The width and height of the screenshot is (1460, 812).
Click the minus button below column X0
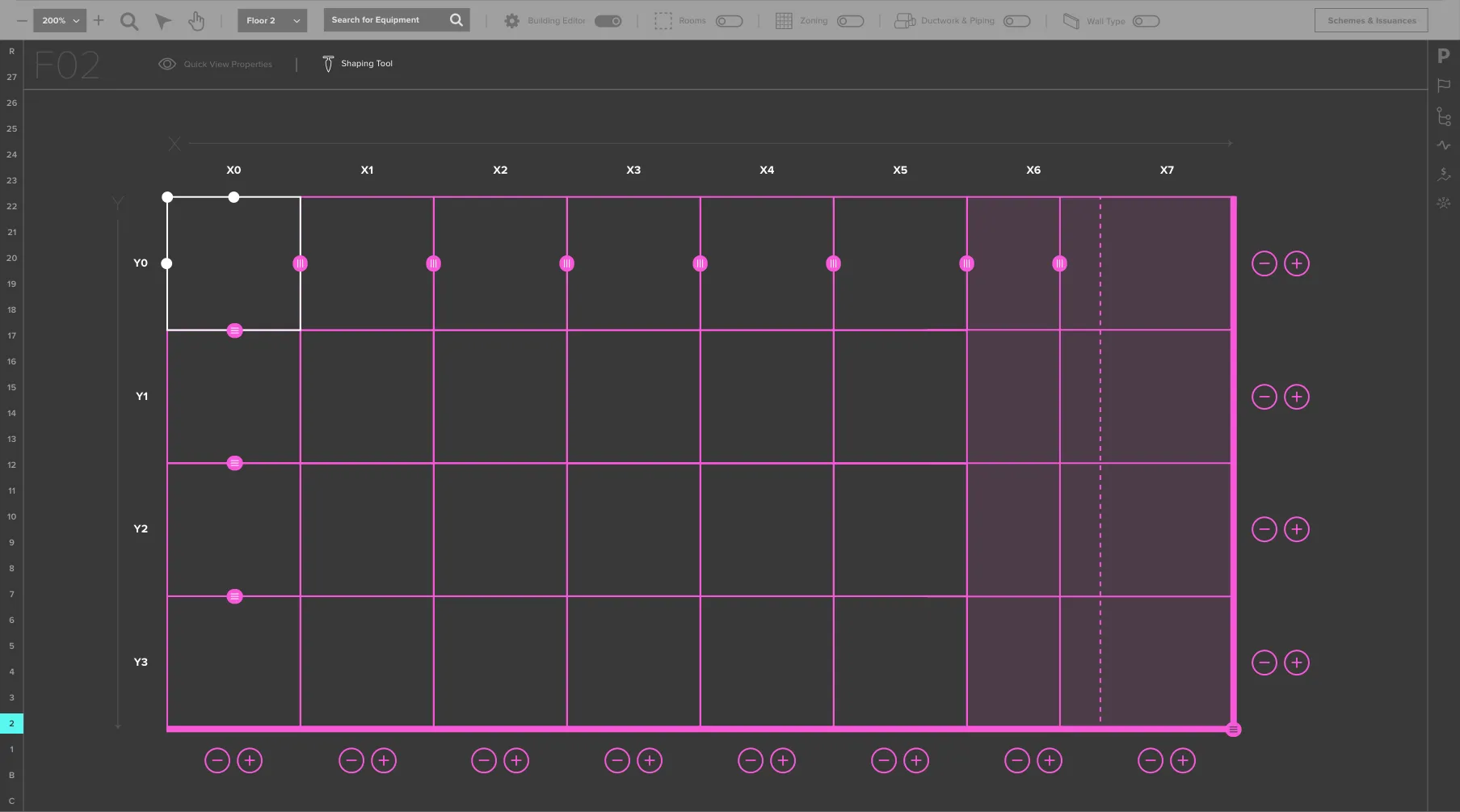coord(217,760)
